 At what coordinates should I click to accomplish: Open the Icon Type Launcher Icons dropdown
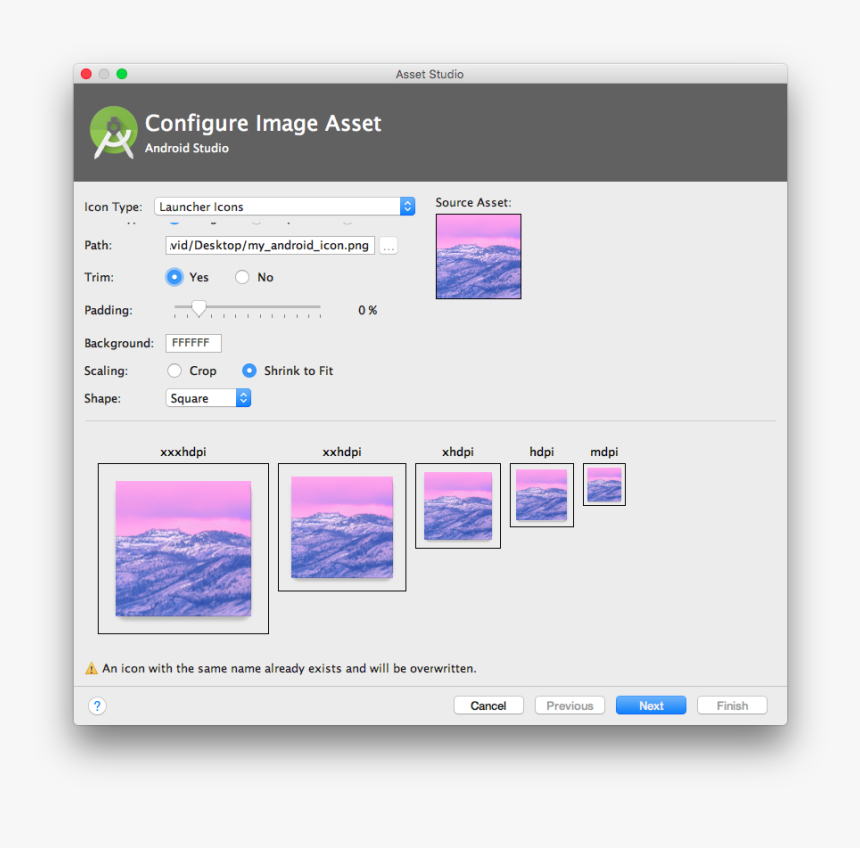pyautogui.click(x=285, y=207)
